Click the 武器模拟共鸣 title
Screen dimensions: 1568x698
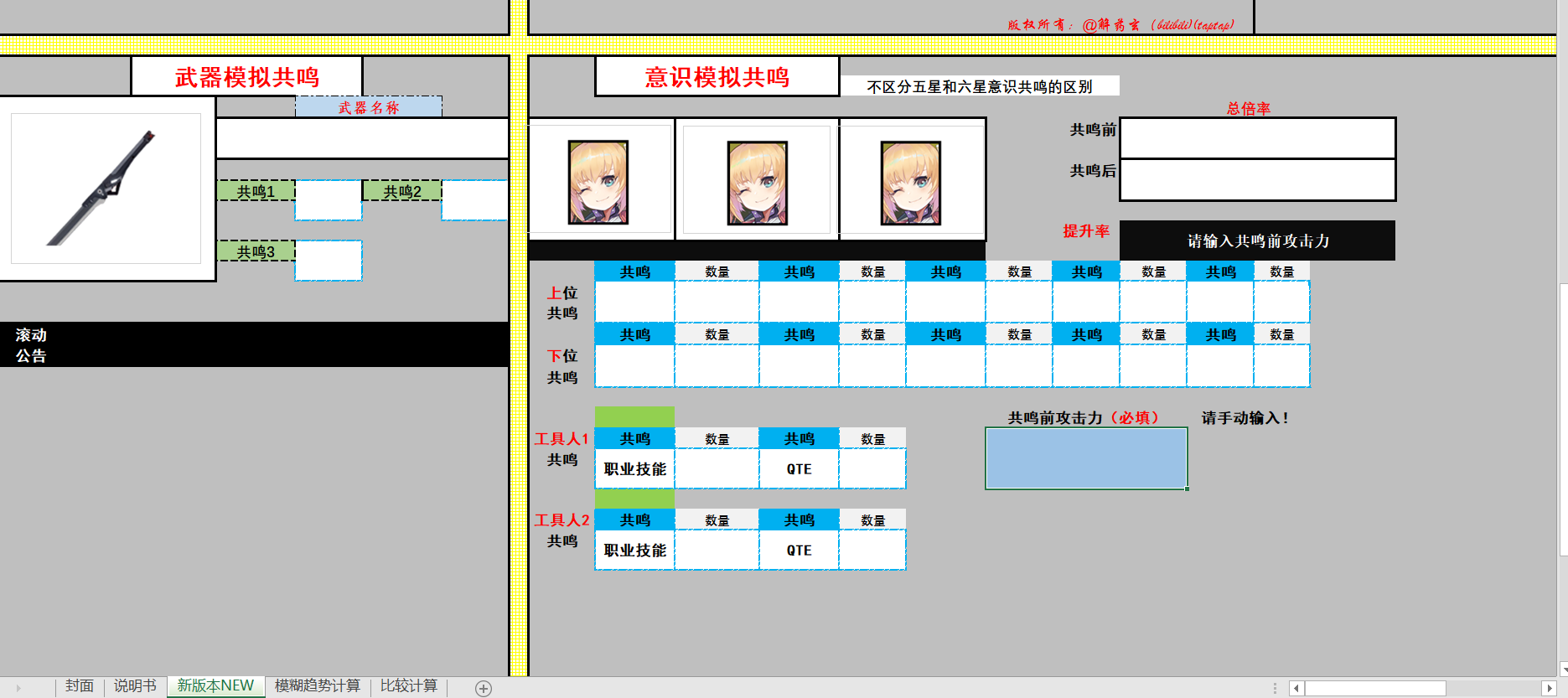(x=247, y=77)
